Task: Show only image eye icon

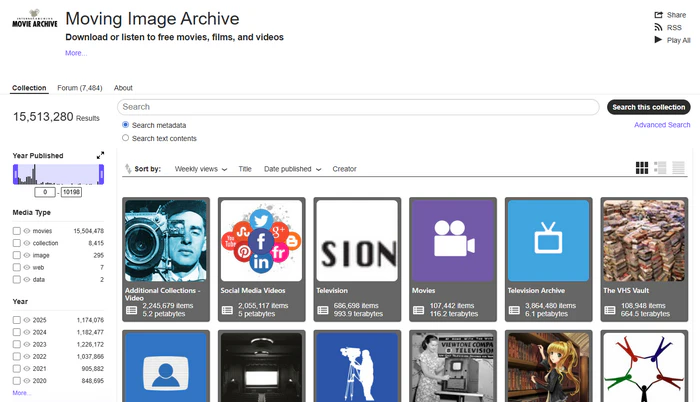Action: (x=27, y=255)
